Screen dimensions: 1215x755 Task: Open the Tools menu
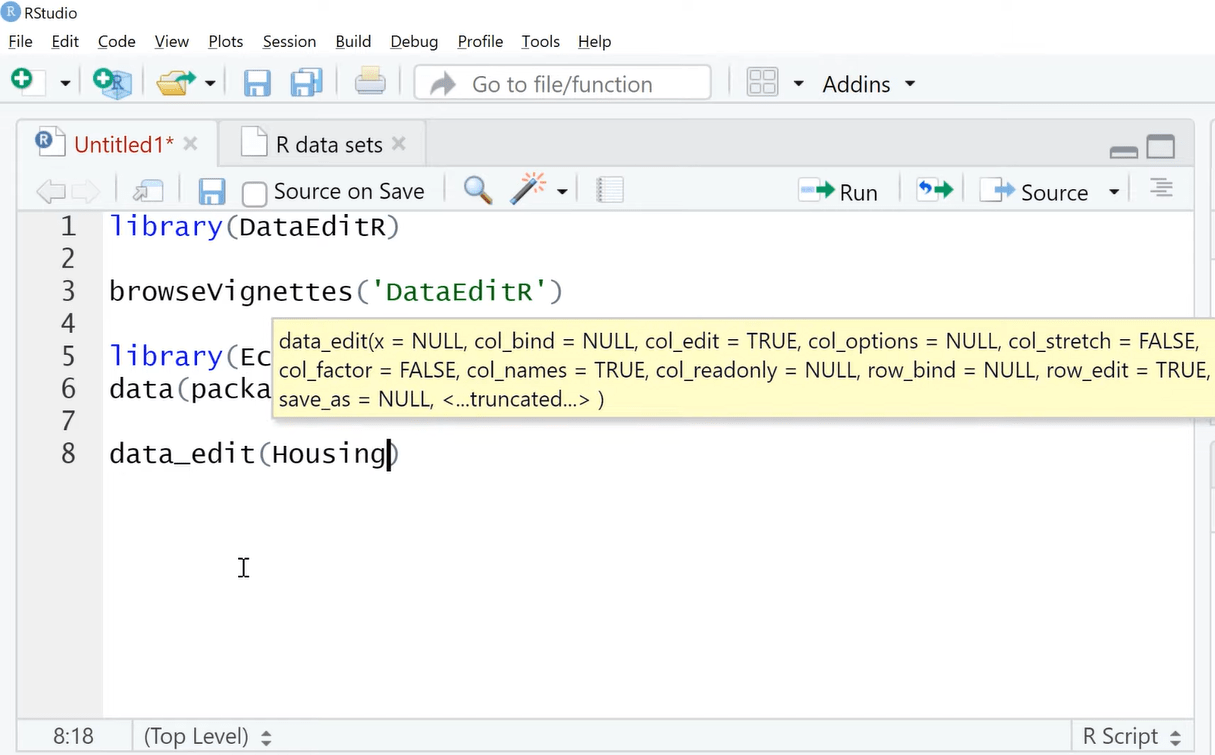pos(540,41)
